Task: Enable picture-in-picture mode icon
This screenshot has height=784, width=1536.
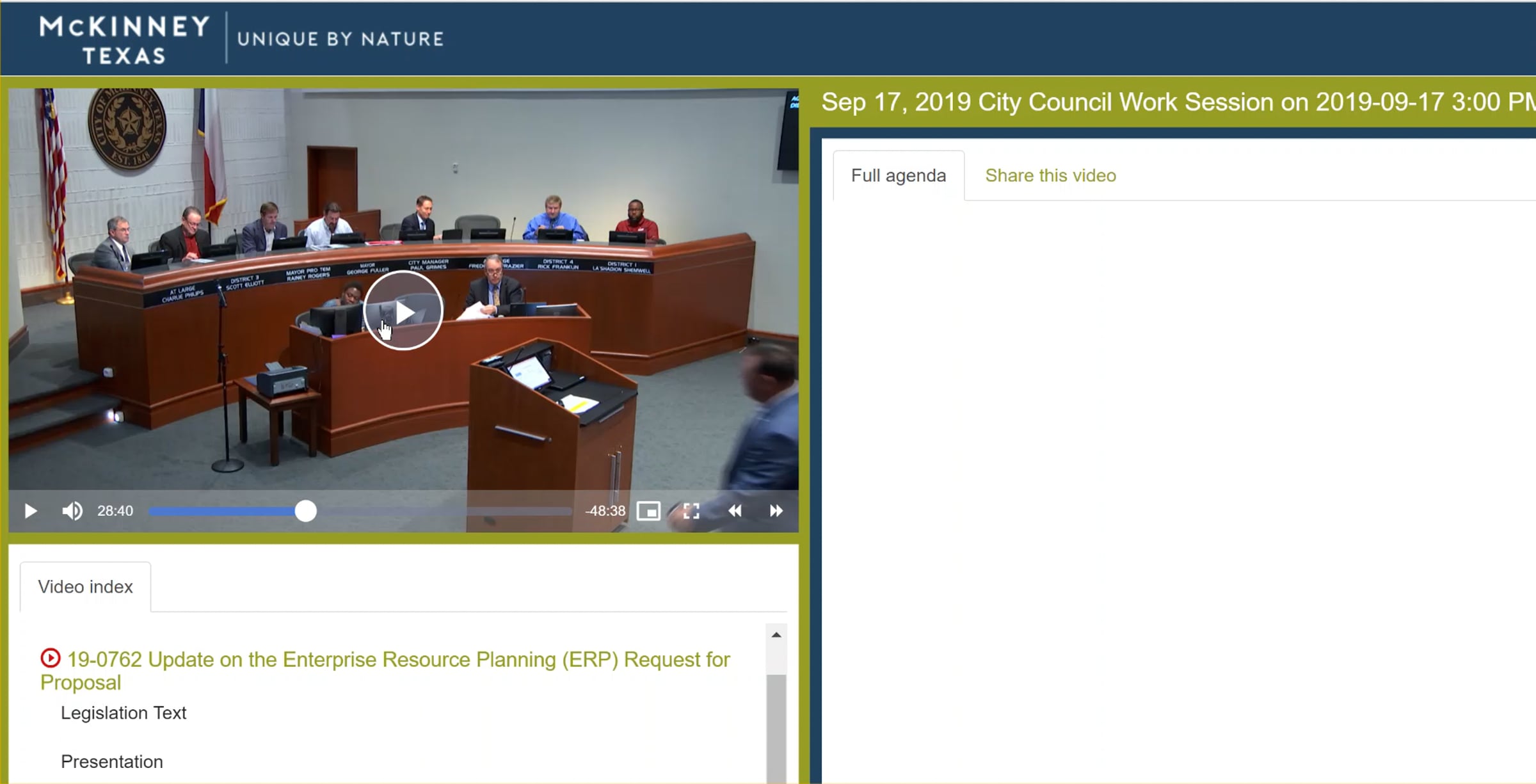Action: (x=648, y=511)
